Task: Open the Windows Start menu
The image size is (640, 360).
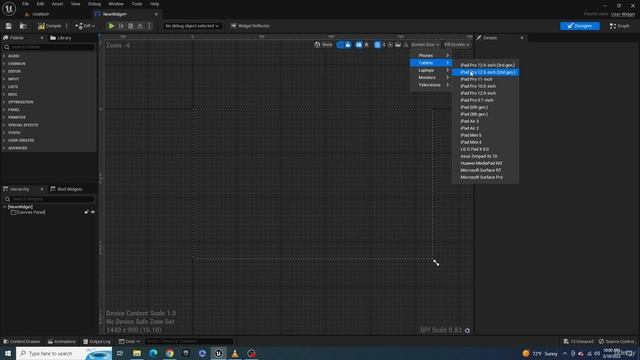Action: (8, 353)
